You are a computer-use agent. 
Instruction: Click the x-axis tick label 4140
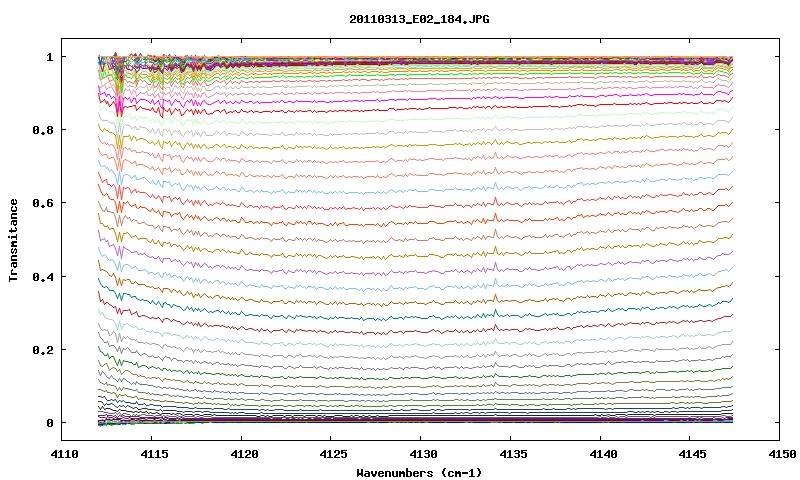[x=603, y=454]
